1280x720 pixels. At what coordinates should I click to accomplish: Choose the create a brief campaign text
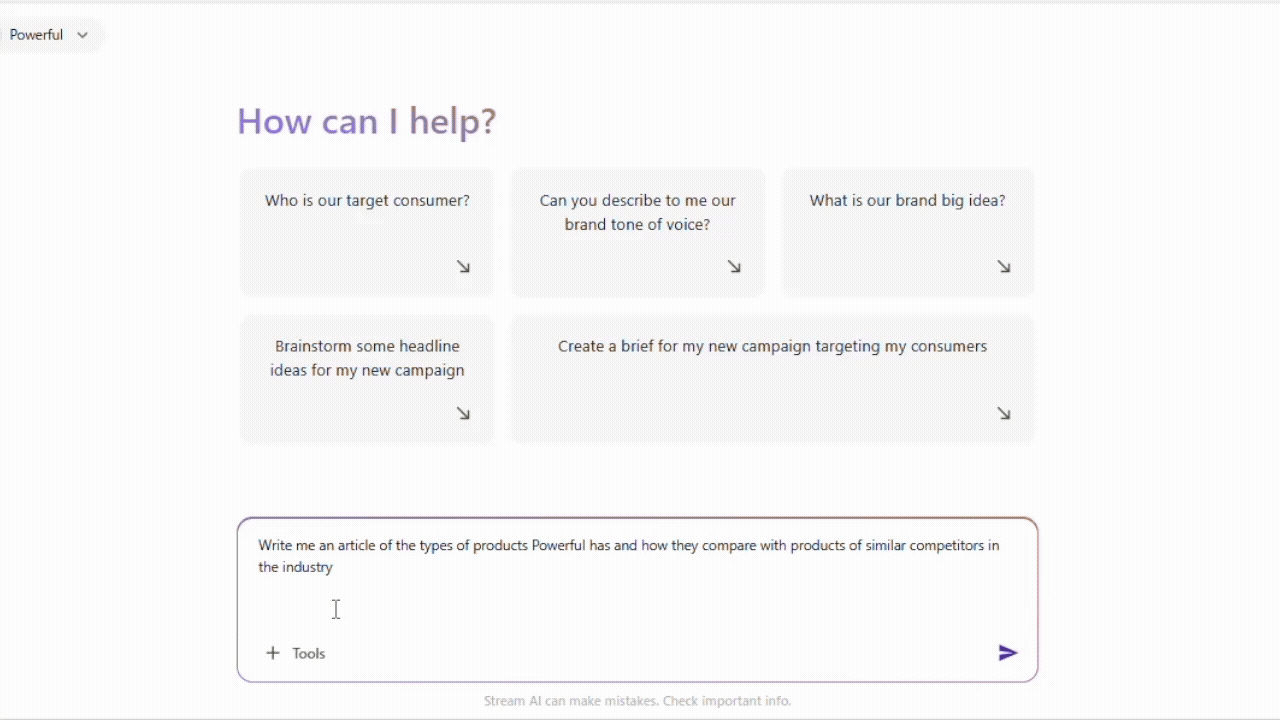coord(772,346)
